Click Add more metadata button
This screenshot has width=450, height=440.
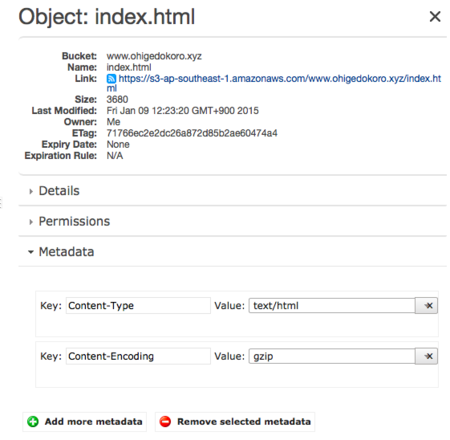(85, 422)
